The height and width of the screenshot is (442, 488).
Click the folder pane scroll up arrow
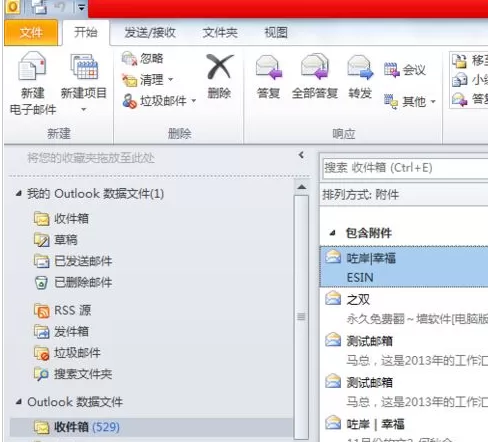point(302,187)
